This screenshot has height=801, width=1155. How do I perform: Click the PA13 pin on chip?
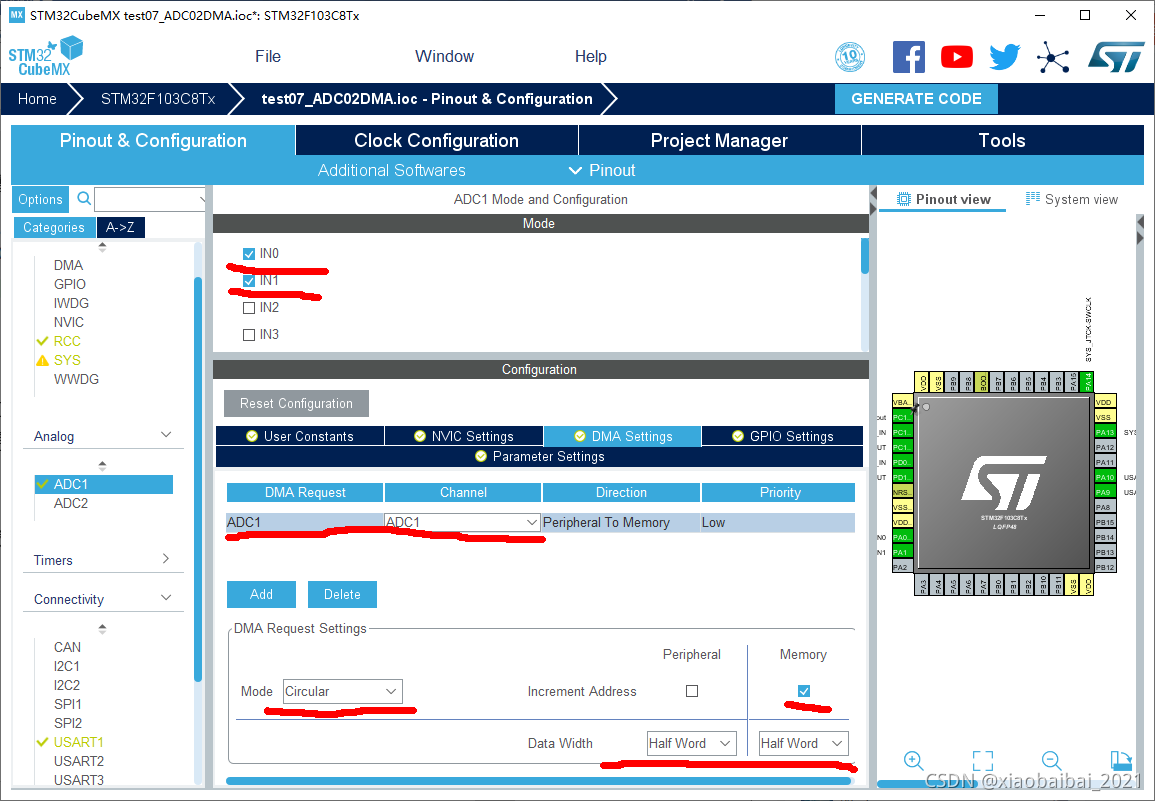(x=1105, y=432)
